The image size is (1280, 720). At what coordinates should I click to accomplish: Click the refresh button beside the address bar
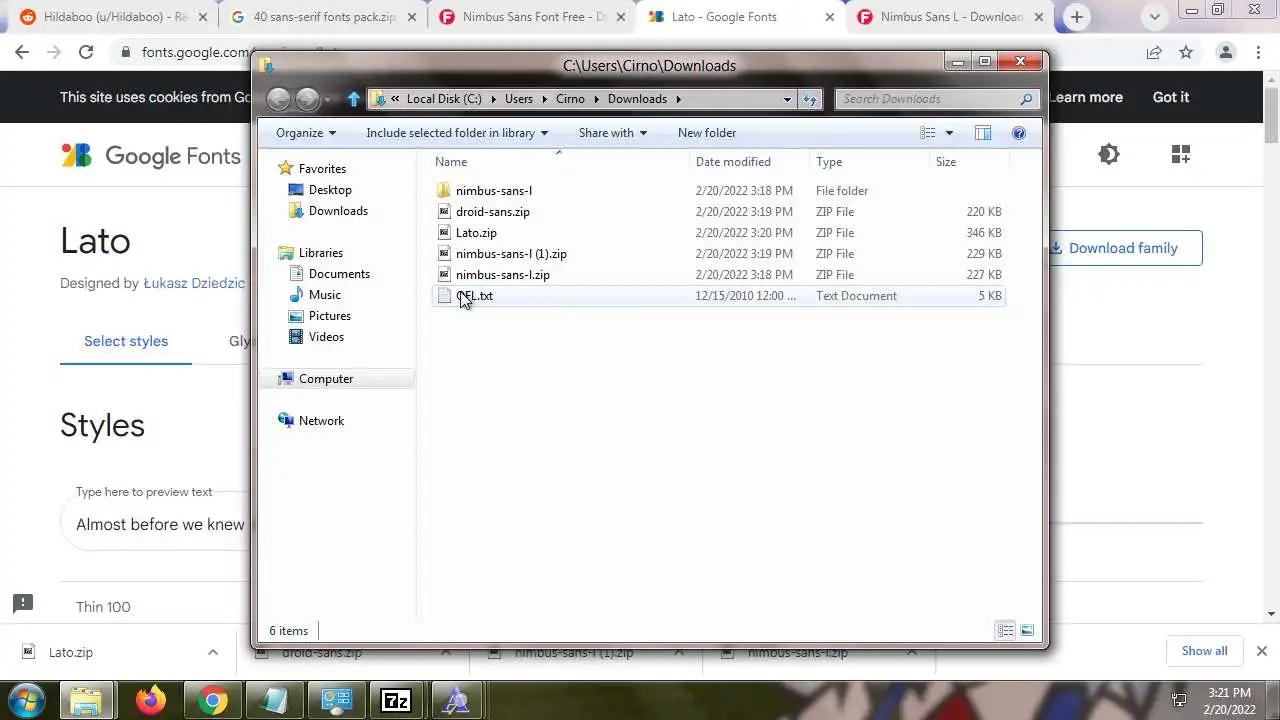coord(810,99)
